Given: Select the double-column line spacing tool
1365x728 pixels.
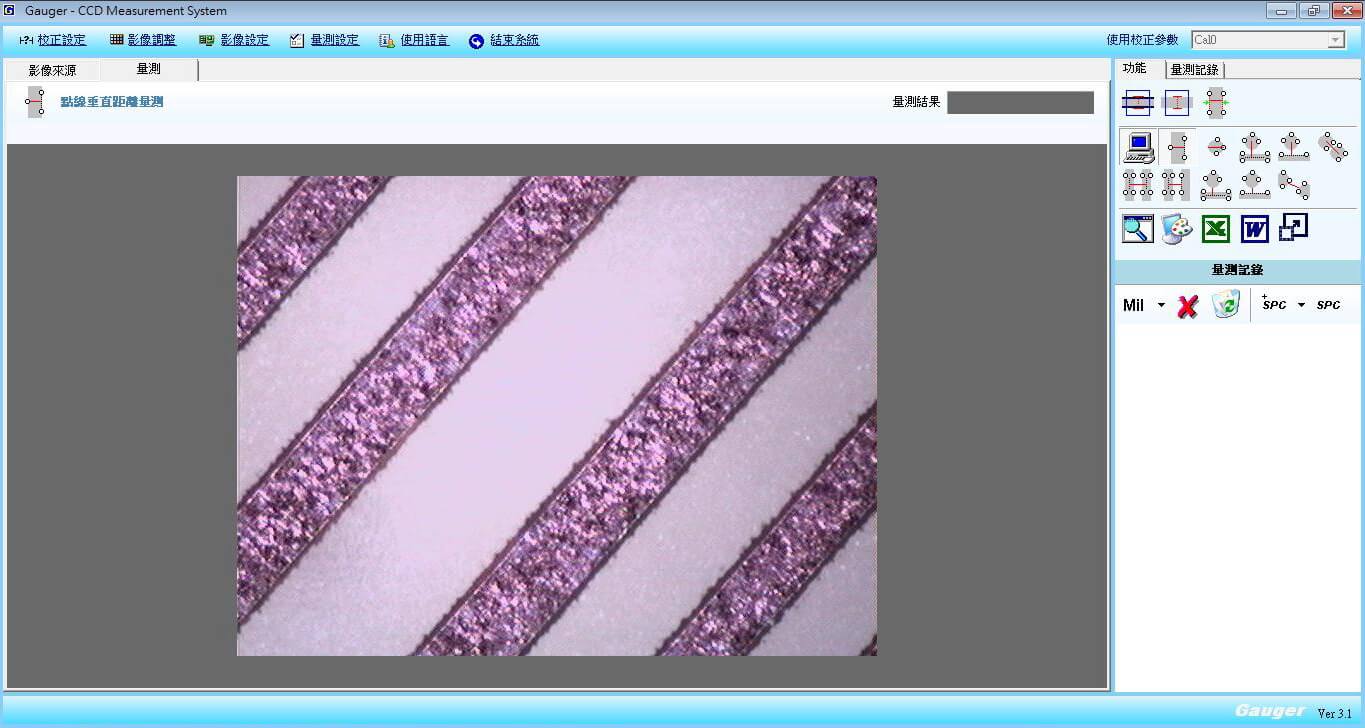Looking at the screenshot, I should point(1137,185).
